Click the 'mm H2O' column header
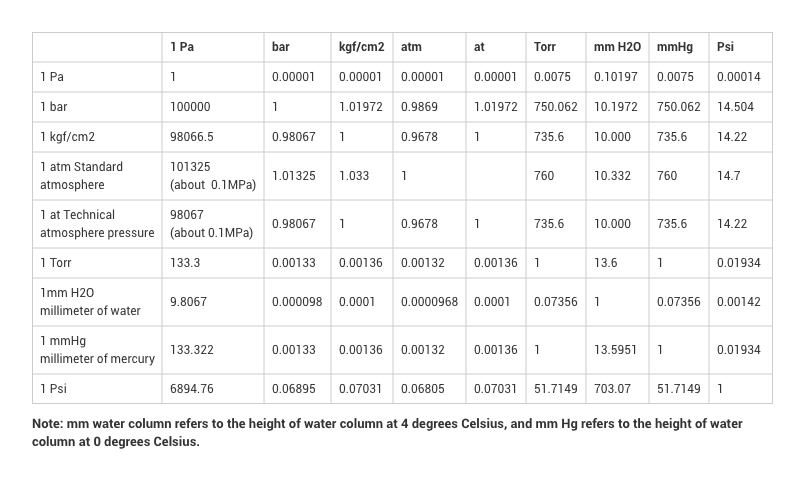The image size is (805, 480). coord(617,47)
